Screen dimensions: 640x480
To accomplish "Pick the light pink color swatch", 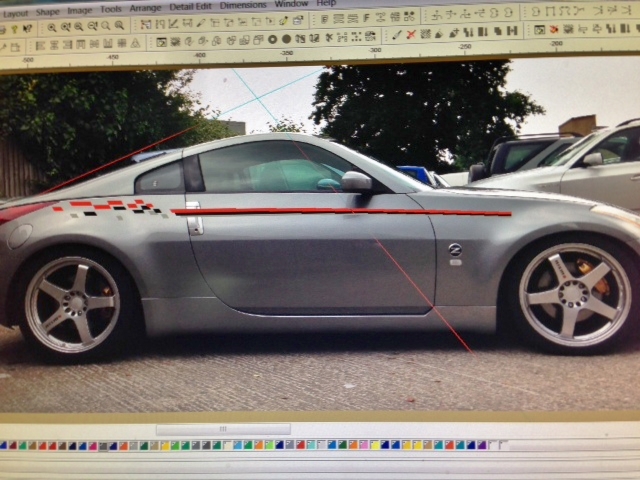I will click(364, 445).
